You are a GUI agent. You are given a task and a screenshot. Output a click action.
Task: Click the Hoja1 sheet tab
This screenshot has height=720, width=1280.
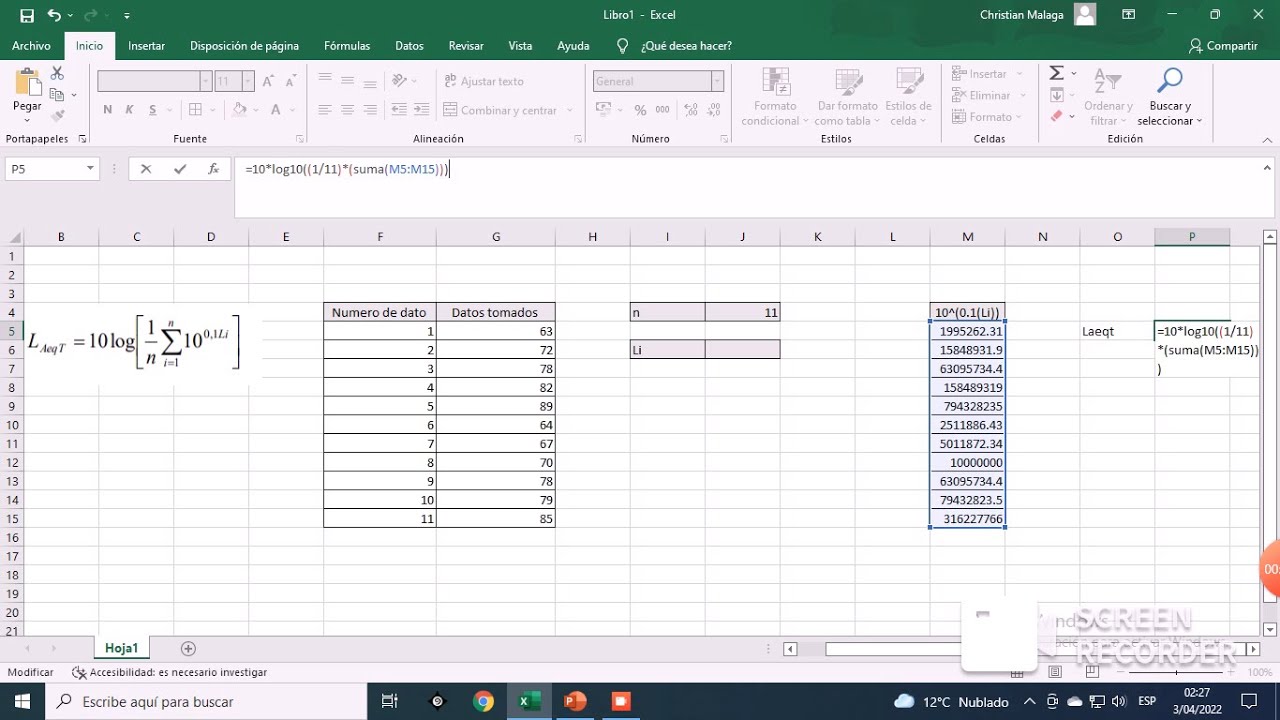(x=121, y=648)
